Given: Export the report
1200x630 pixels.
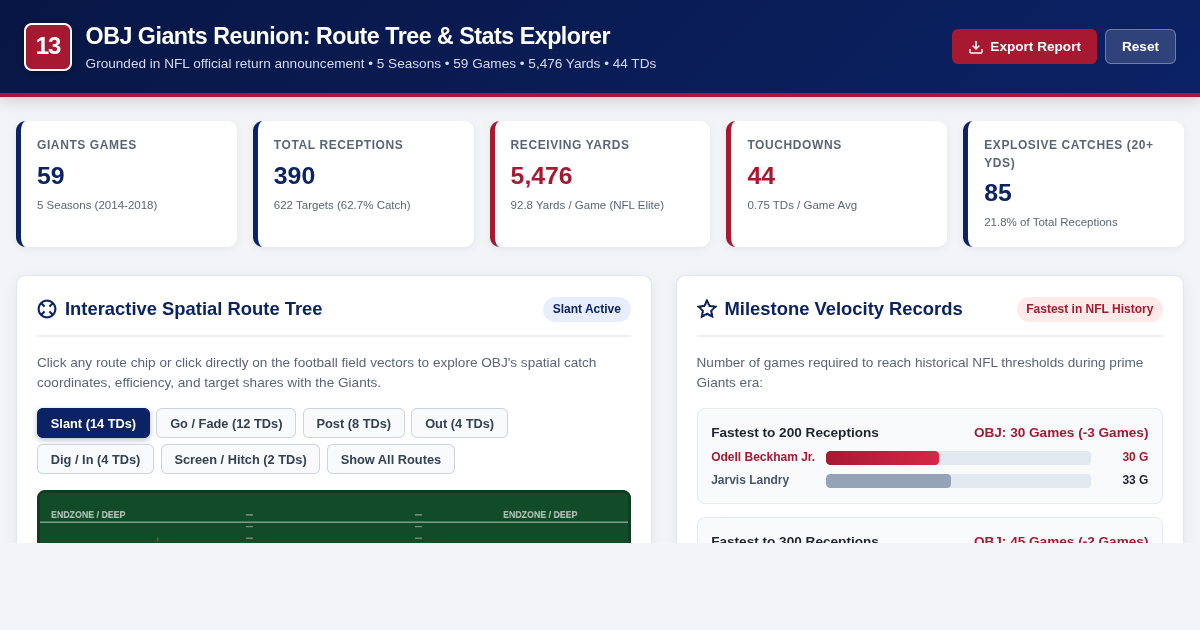Looking at the screenshot, I should coord(1024,47).
